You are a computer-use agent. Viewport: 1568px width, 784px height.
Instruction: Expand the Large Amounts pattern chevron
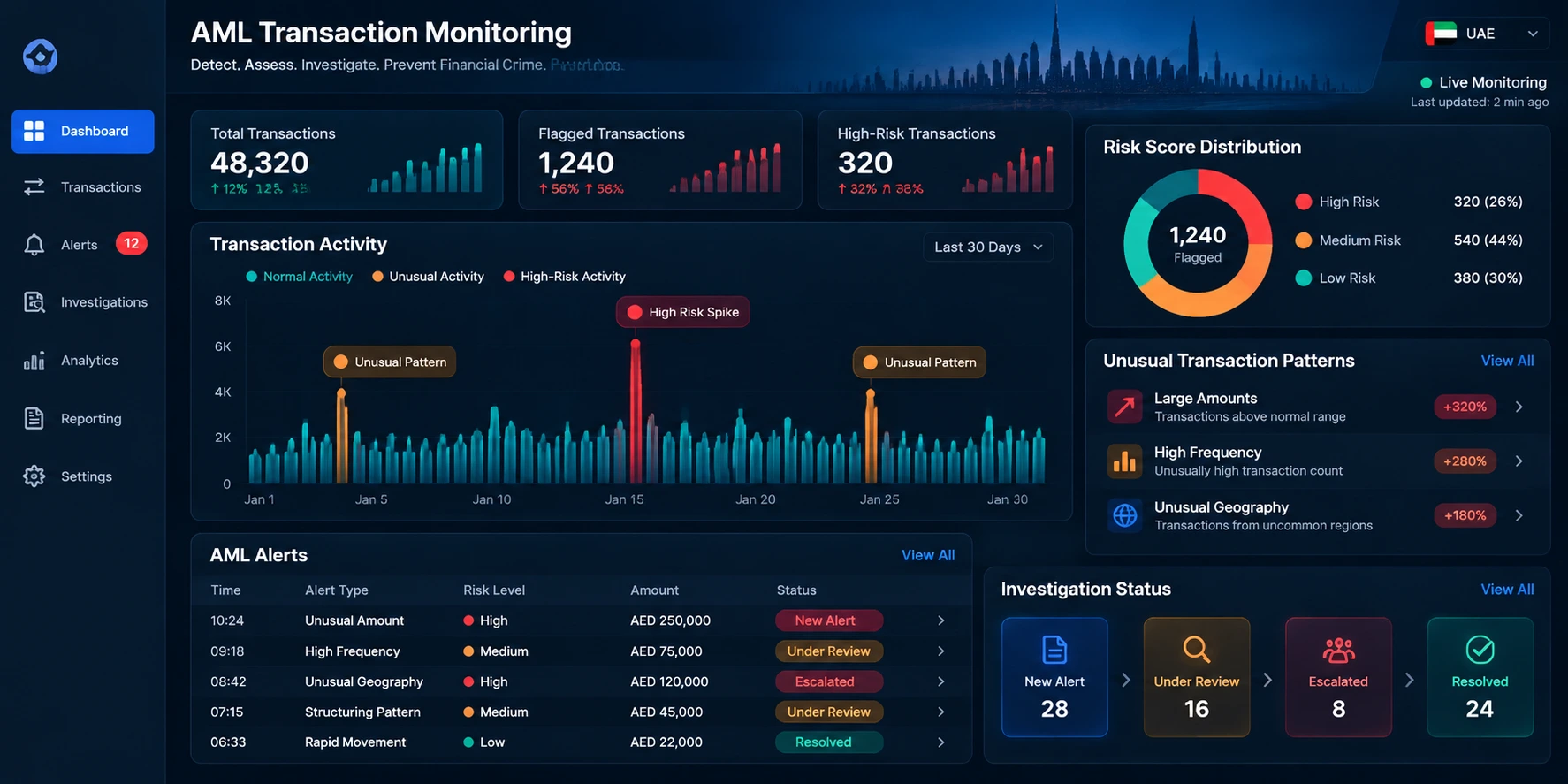coord(1519,407)
